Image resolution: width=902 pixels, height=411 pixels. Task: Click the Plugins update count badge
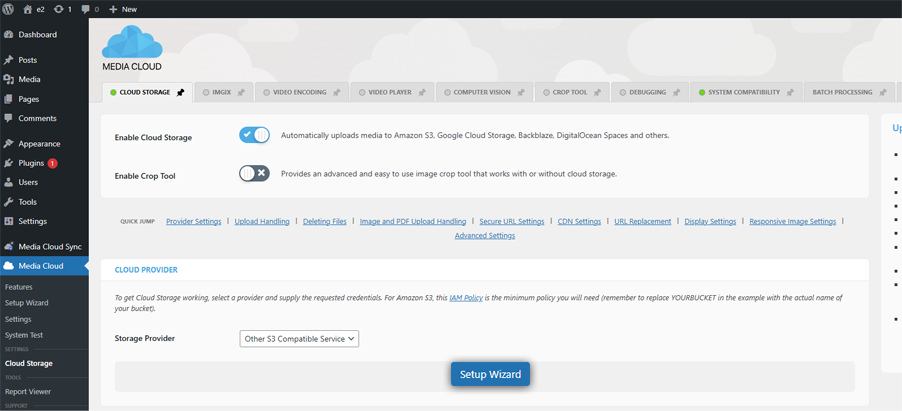(52, 163)
